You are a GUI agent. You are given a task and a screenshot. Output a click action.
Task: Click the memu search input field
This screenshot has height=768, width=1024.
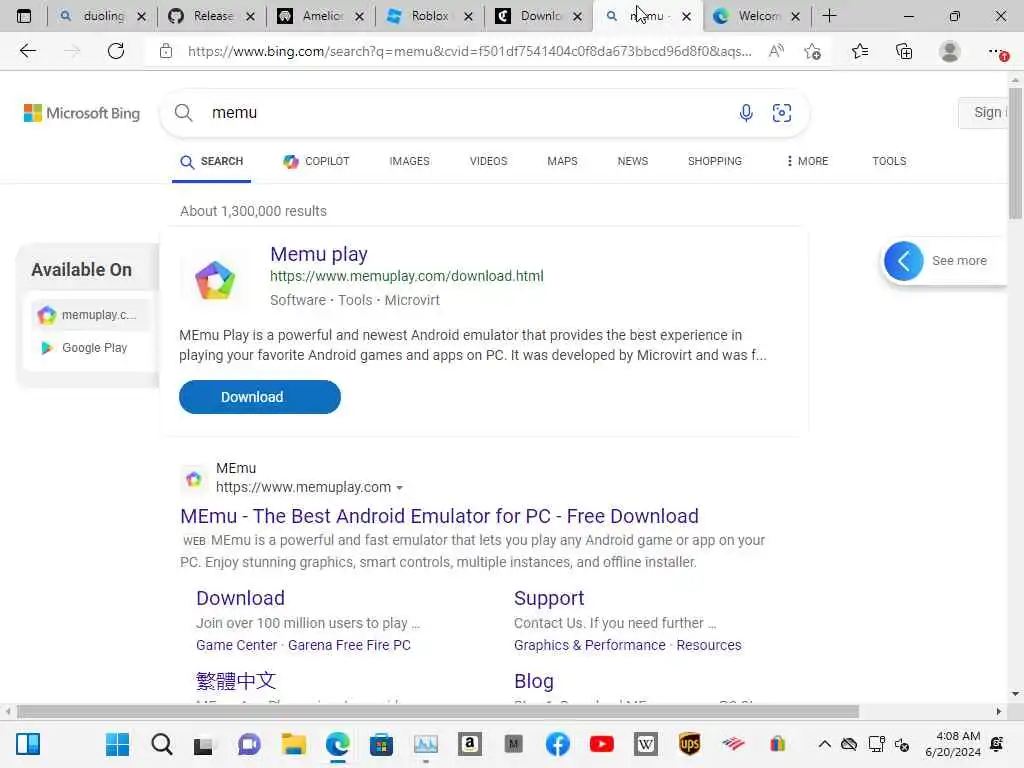tap(470, 113)
